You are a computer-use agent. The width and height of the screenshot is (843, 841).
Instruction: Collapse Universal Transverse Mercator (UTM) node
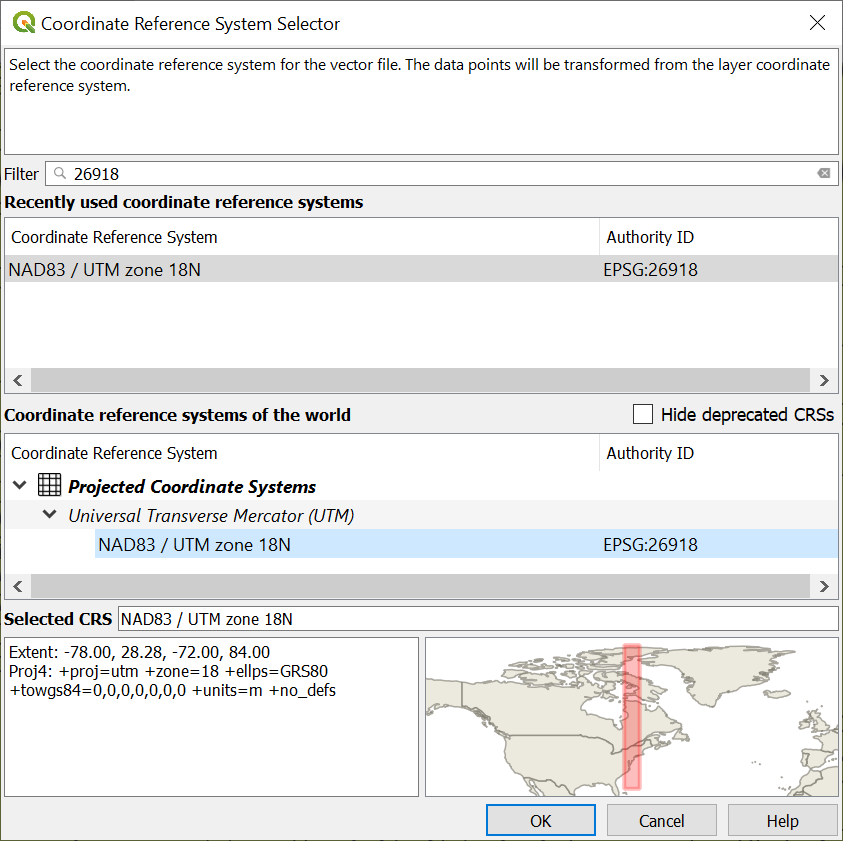(49, 516)
